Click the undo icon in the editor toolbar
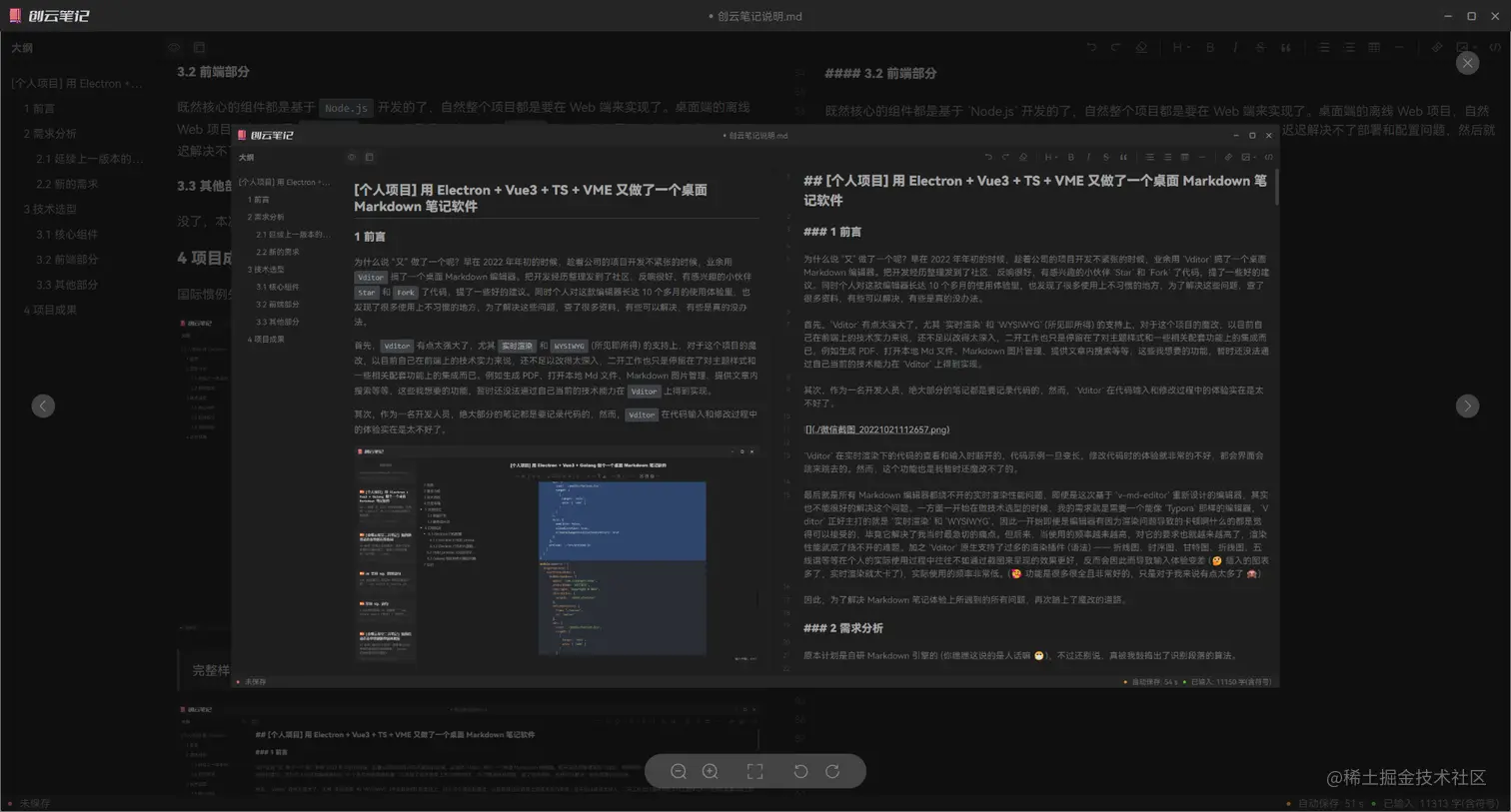The width and height of the screenshot is (1511, 812). [x=1091, y=47]
